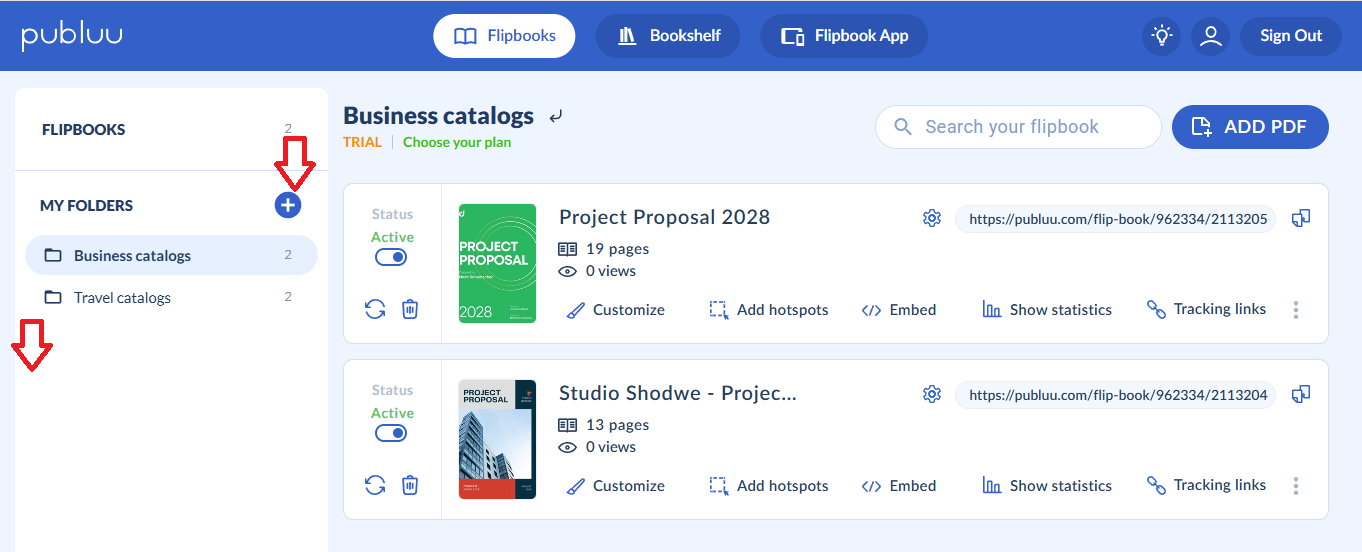Toggle Active status for Project Proposal 2028

point(391,257)
